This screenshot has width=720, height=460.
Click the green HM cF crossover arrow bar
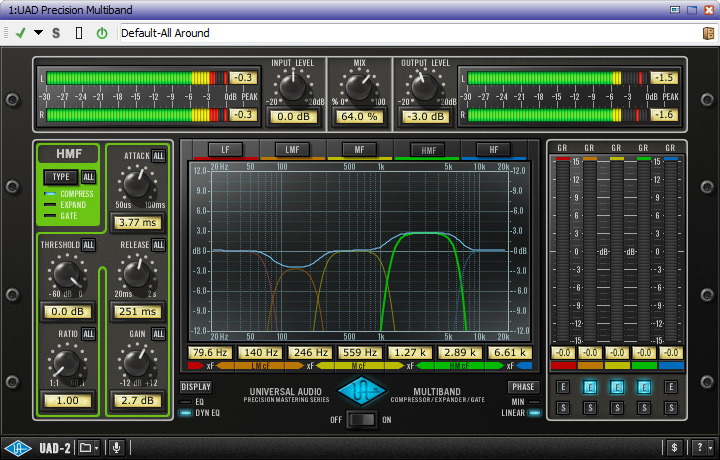coord(460,366)
